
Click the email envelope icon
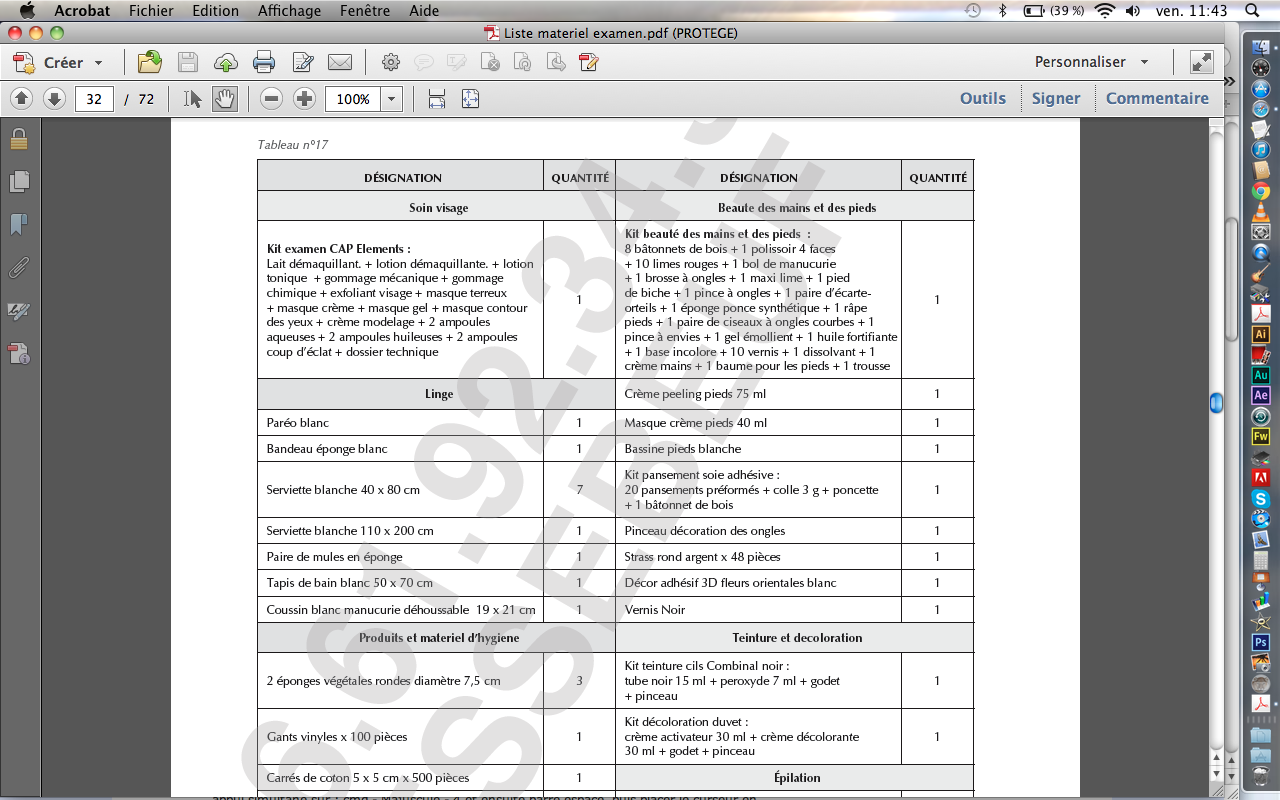(340, 62)
